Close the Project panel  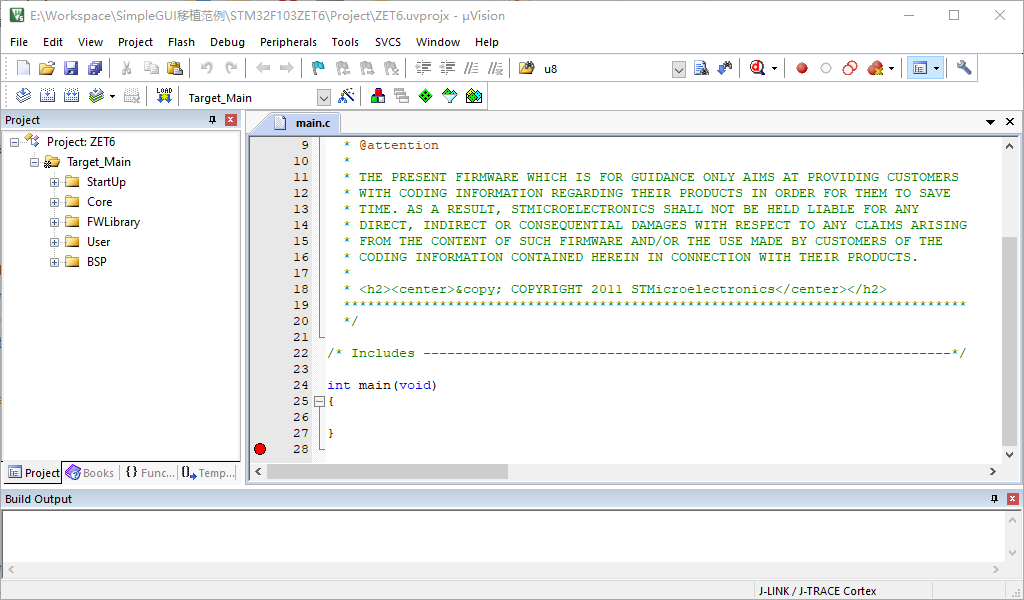(x=231, y=120)
